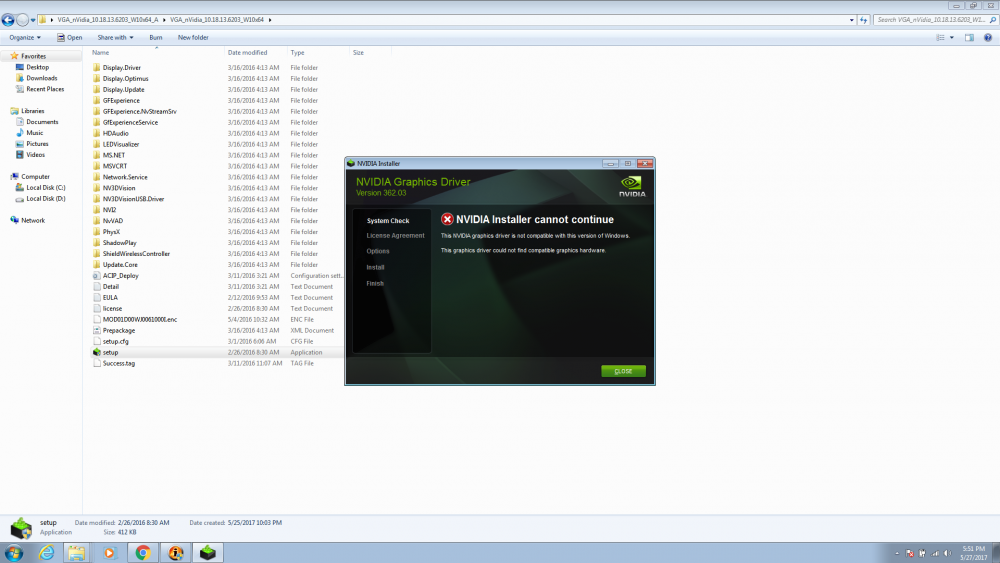Click the address bar history dropdown arrow
Screen dimensions: 1000x563
pyautogui.click(x=852, y=20)
